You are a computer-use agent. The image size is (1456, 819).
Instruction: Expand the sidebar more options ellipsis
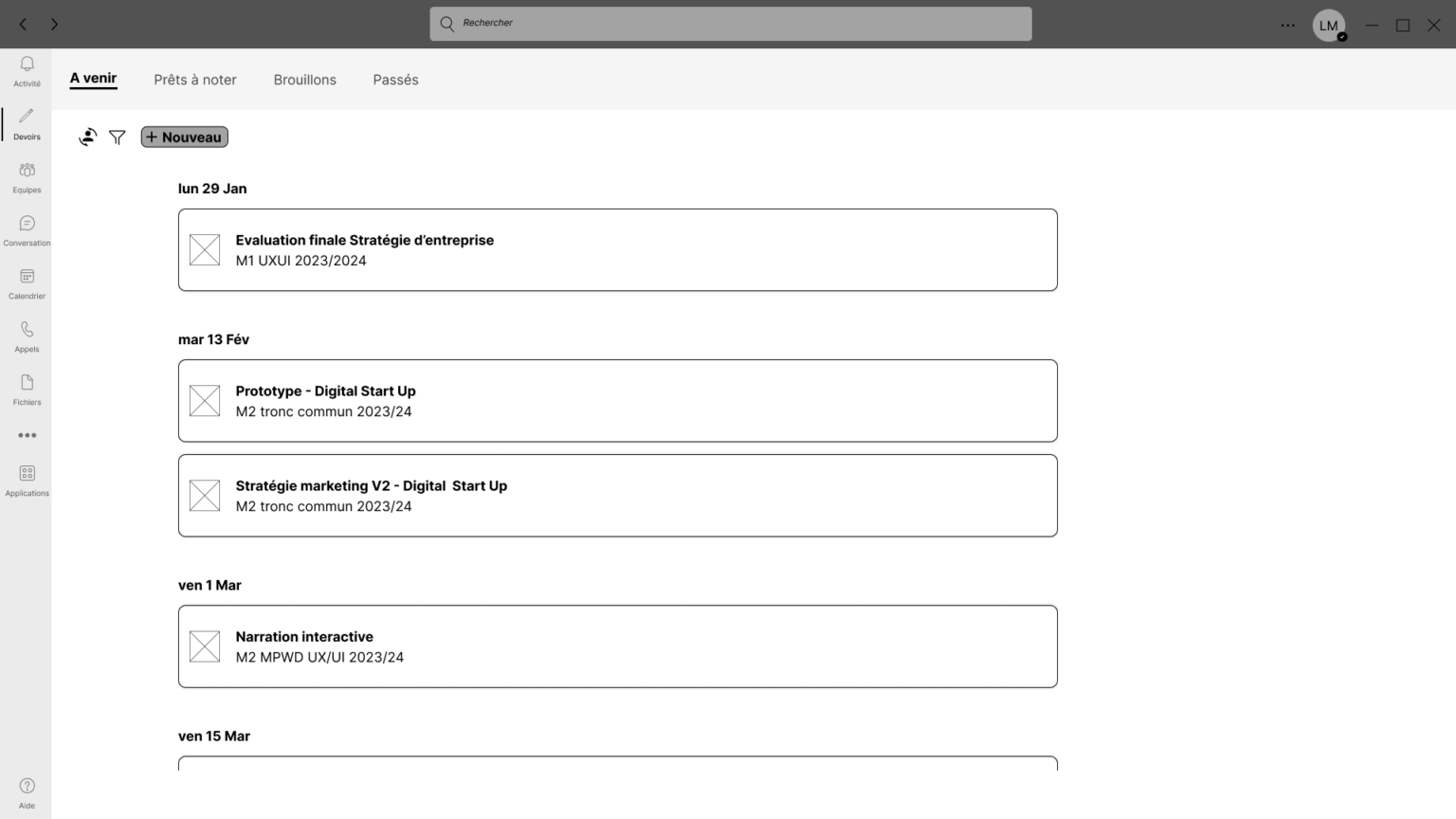[x=27, y=435]
